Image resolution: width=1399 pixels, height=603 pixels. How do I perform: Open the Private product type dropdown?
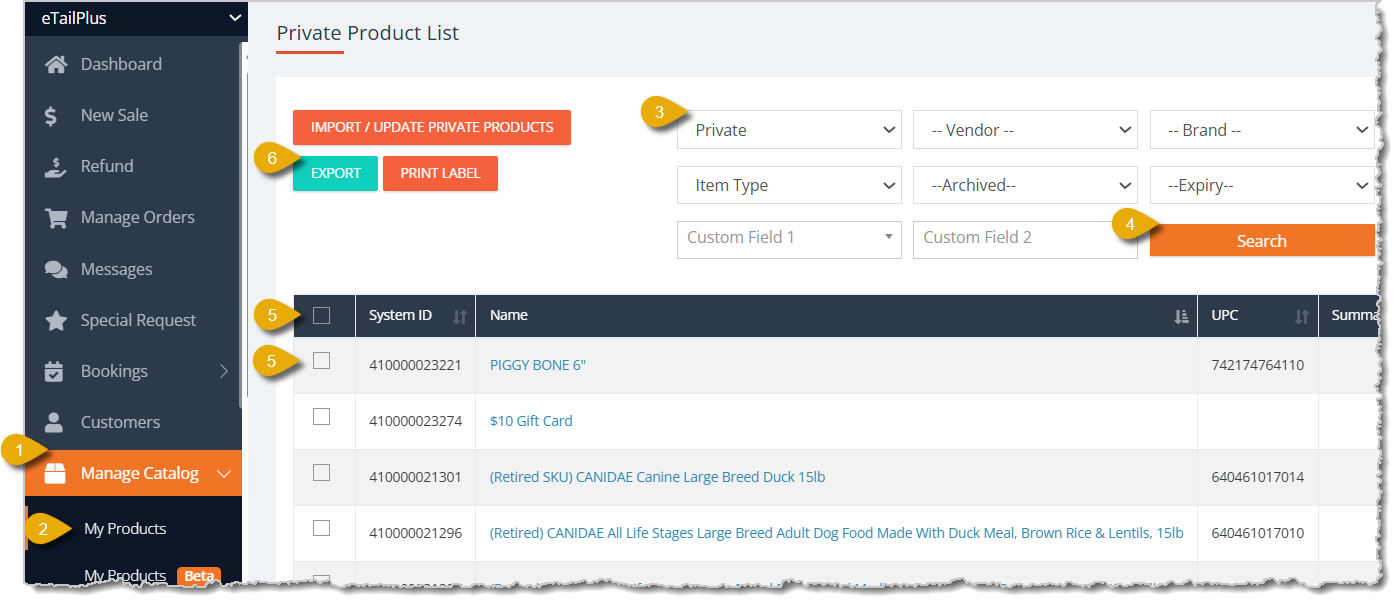click(790, 130)
